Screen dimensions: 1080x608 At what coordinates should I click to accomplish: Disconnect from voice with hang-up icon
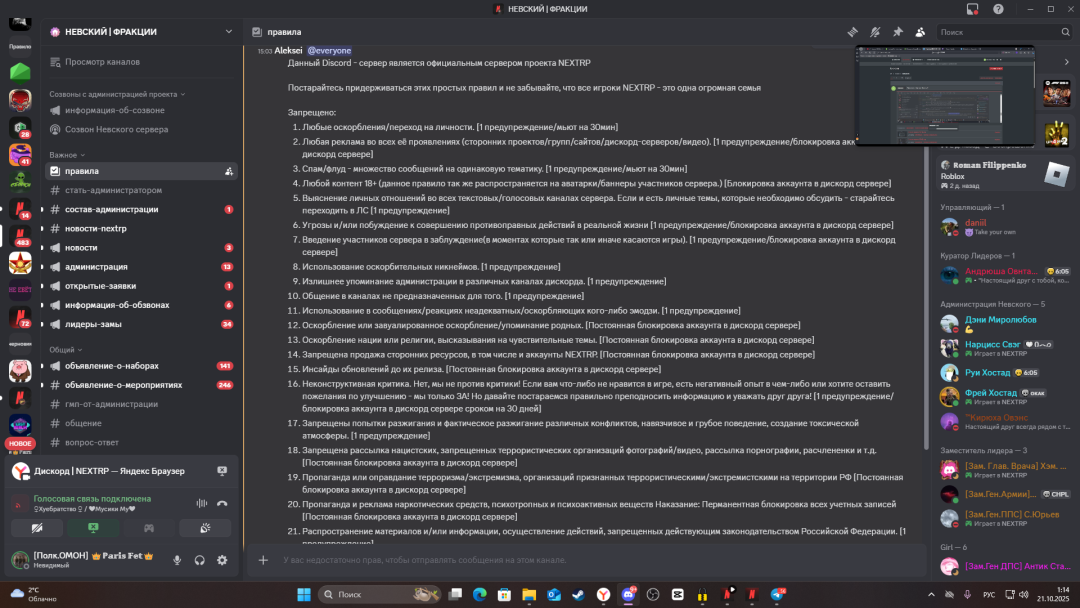[222, 503]
